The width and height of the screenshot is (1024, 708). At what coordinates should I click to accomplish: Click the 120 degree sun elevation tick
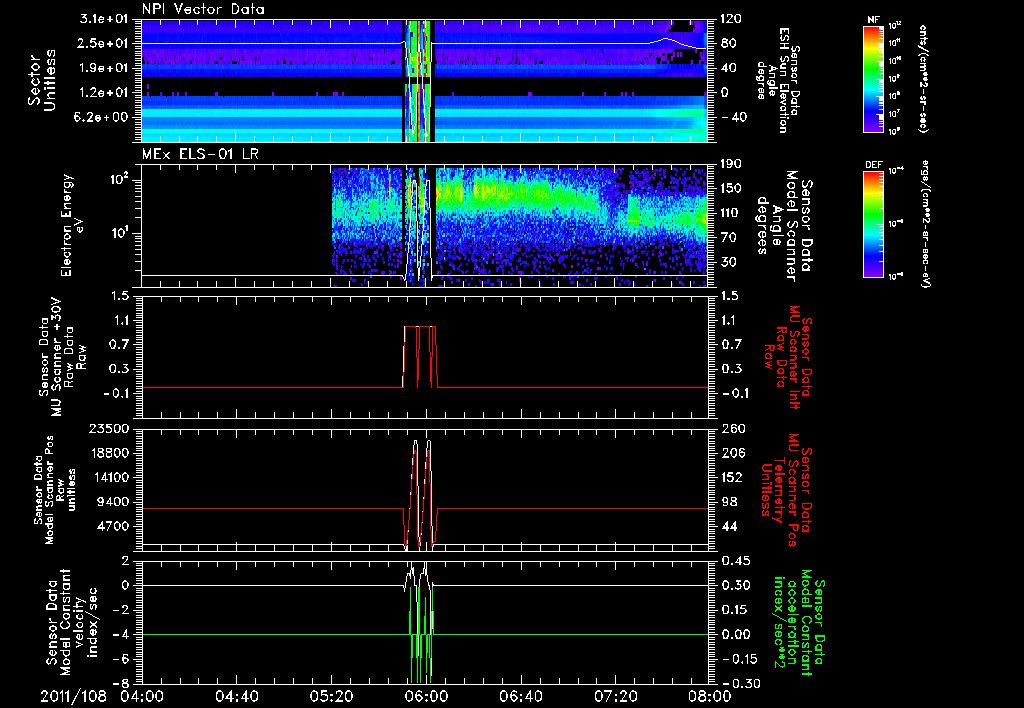pyautogui.click(x=731, y=19)
